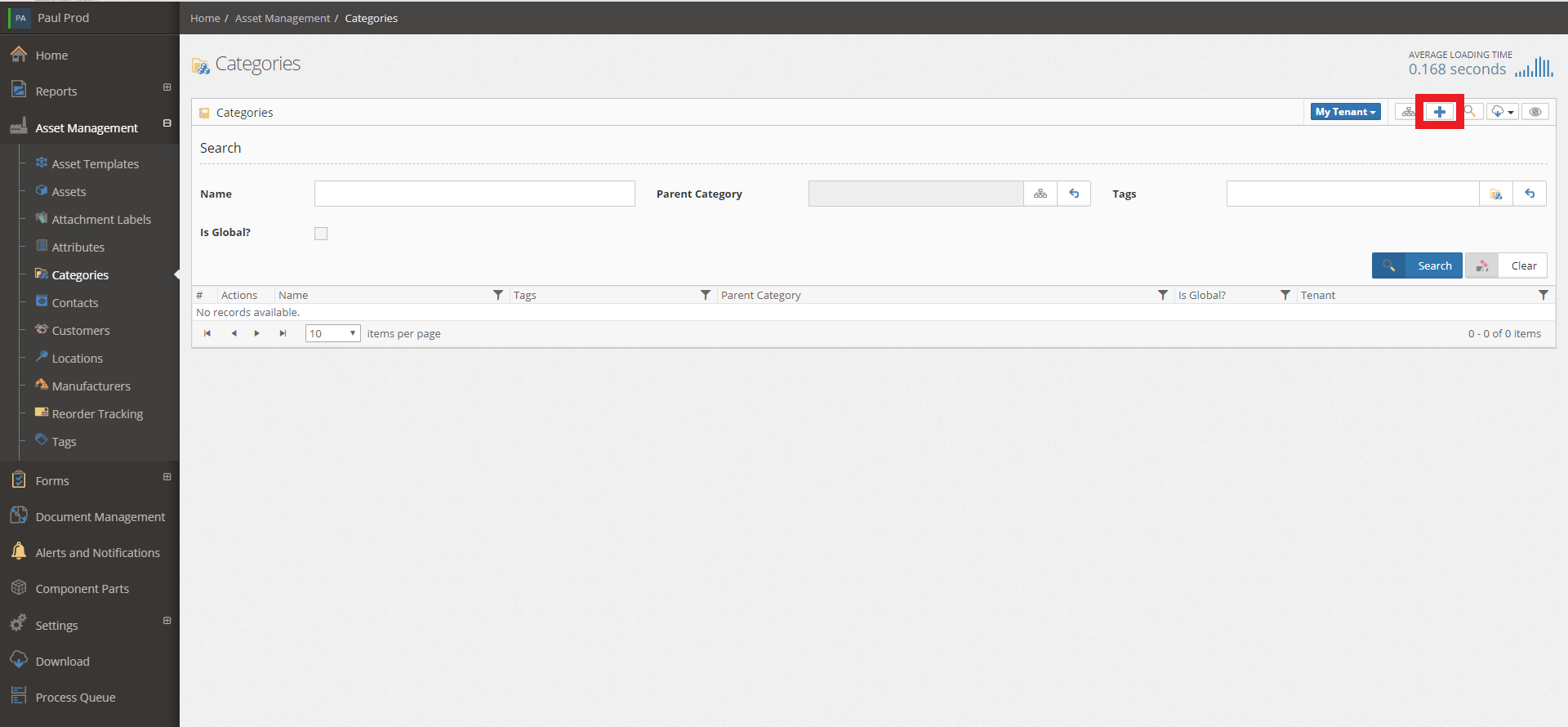Open Reorder Tracking
Image resolution: width=1568 pixels, height=727 pixels.
coord(97,414)
